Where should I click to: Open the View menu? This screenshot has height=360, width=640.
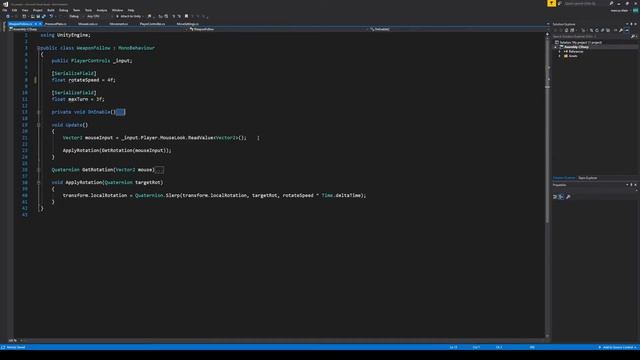tap(25, 10)
